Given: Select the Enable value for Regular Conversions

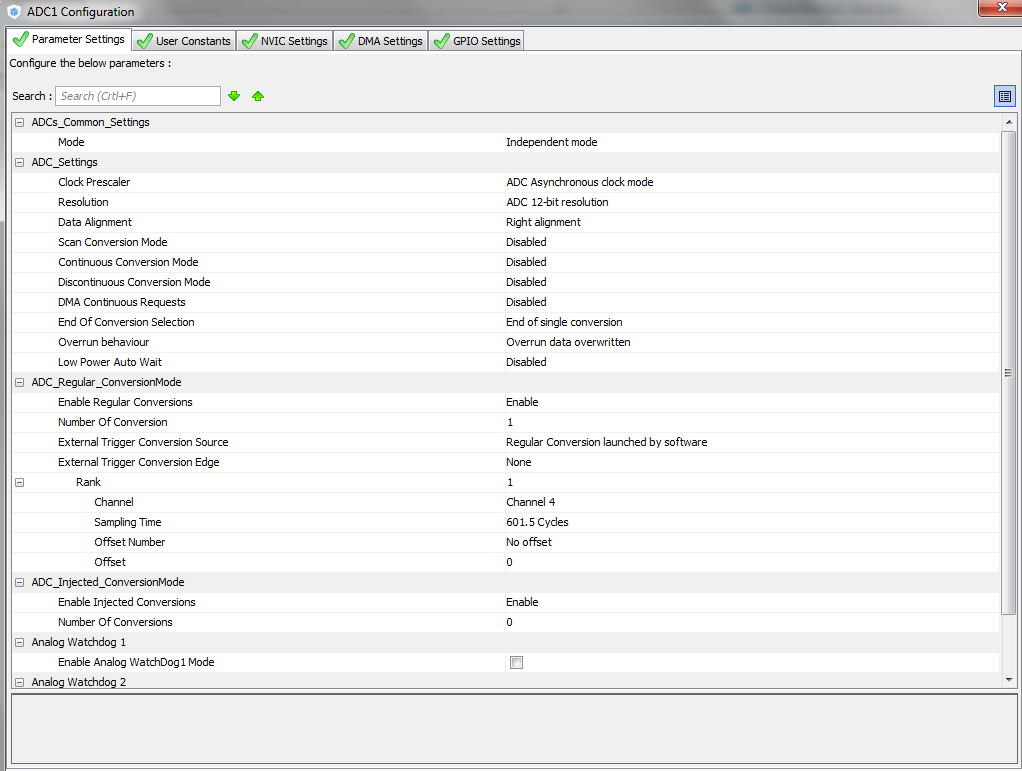Looking at the screenshot, I should (520, 402).
